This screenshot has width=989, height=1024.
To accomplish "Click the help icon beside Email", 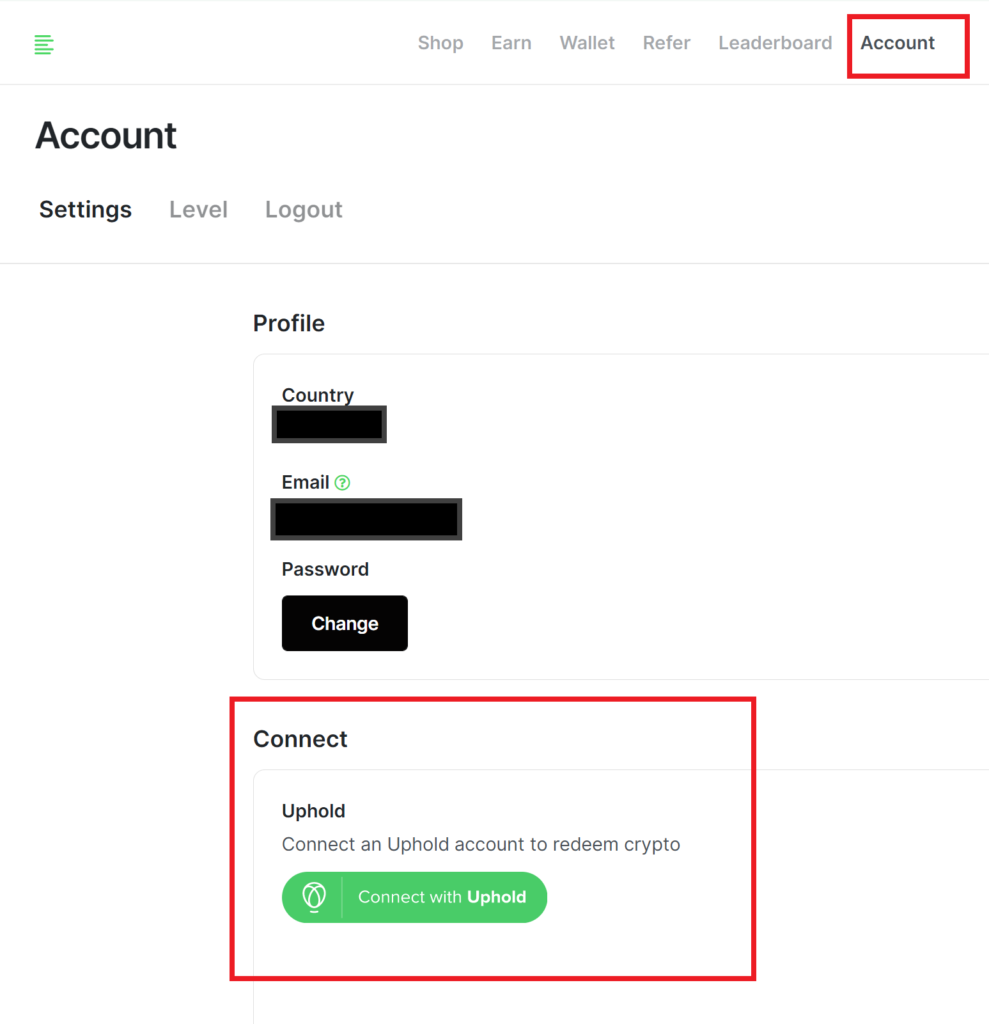I will (x=343, y=483).
